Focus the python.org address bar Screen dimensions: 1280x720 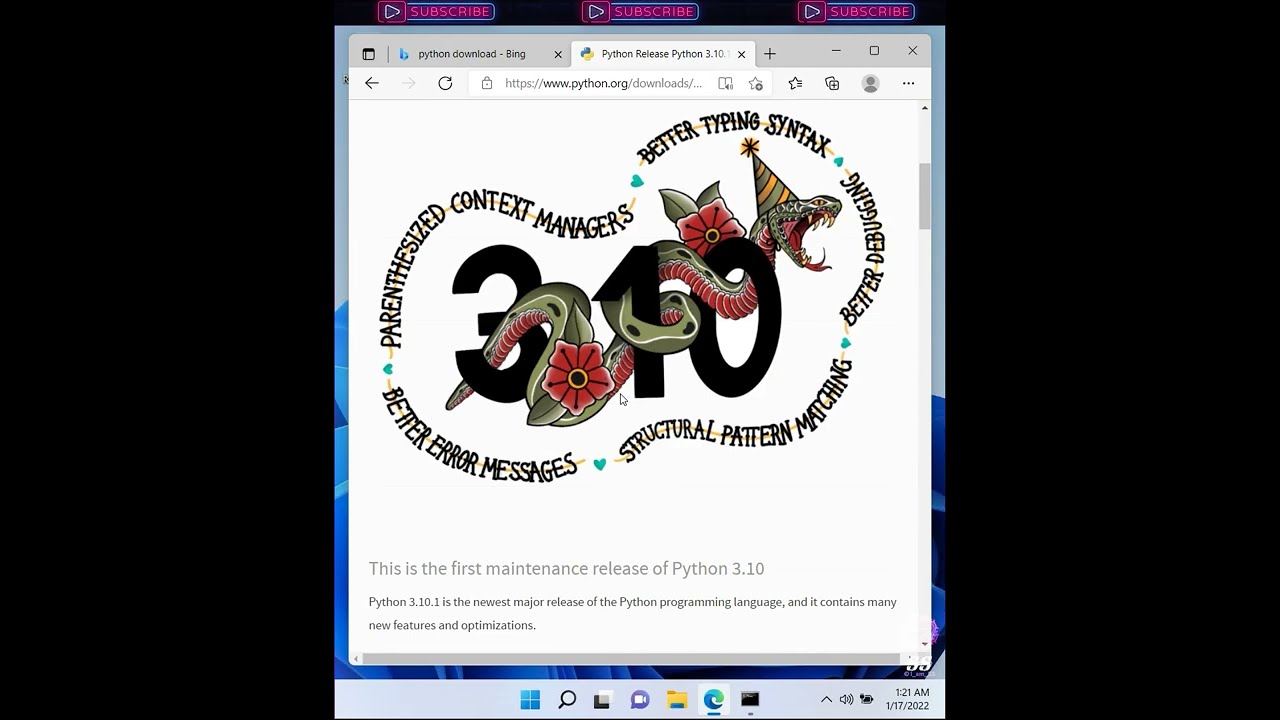point(603,83)
